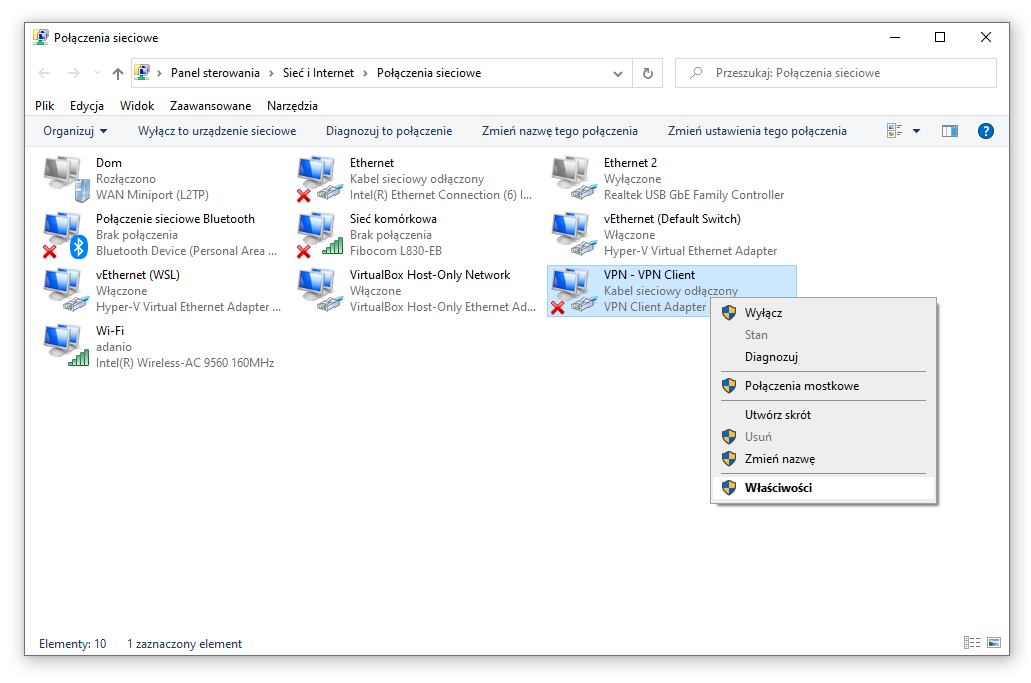The width and height of the screenshot is (1031, 683).
Task: Click the blue help question mark icon
Action: 985,131
